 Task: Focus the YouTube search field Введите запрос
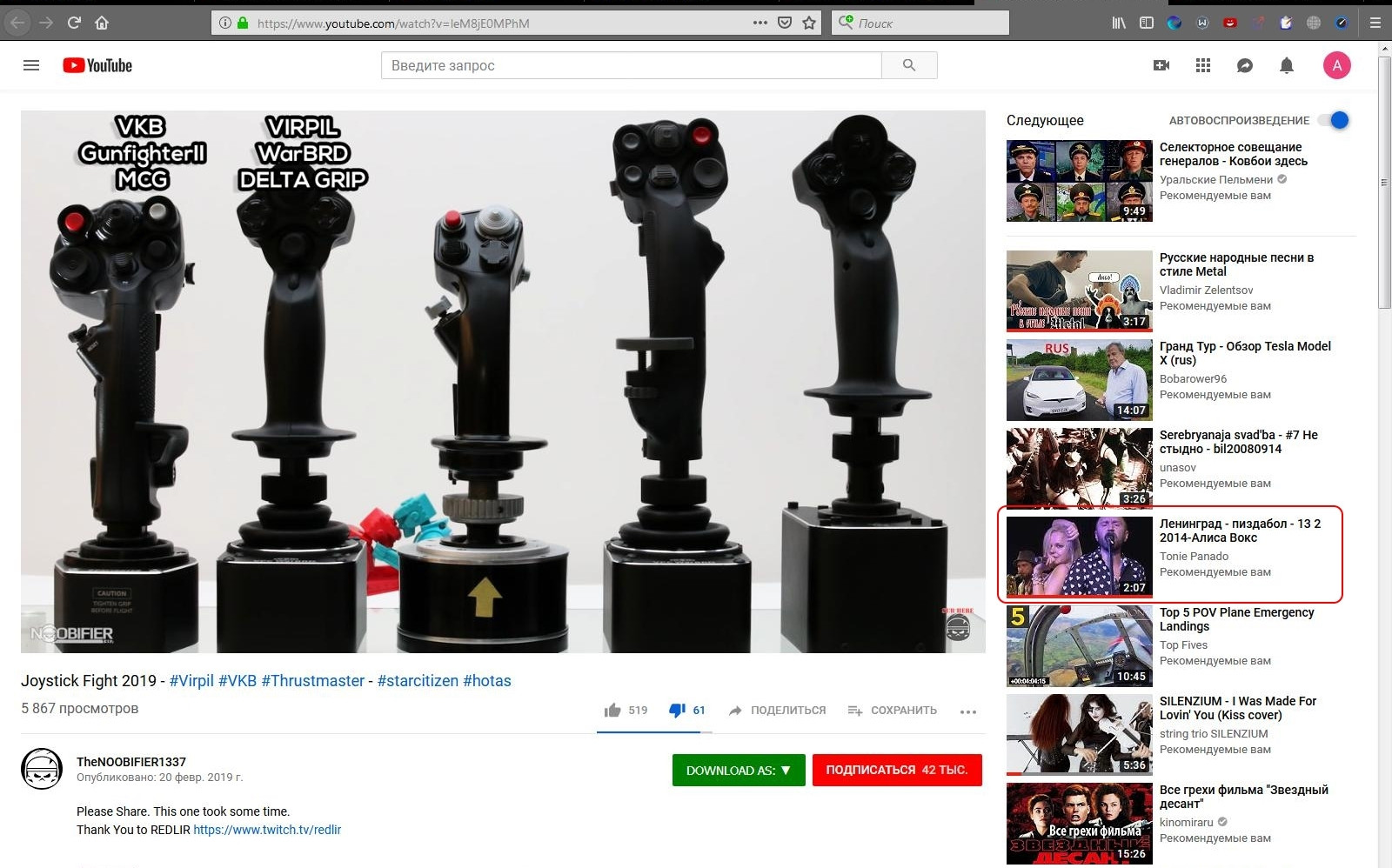632,65
